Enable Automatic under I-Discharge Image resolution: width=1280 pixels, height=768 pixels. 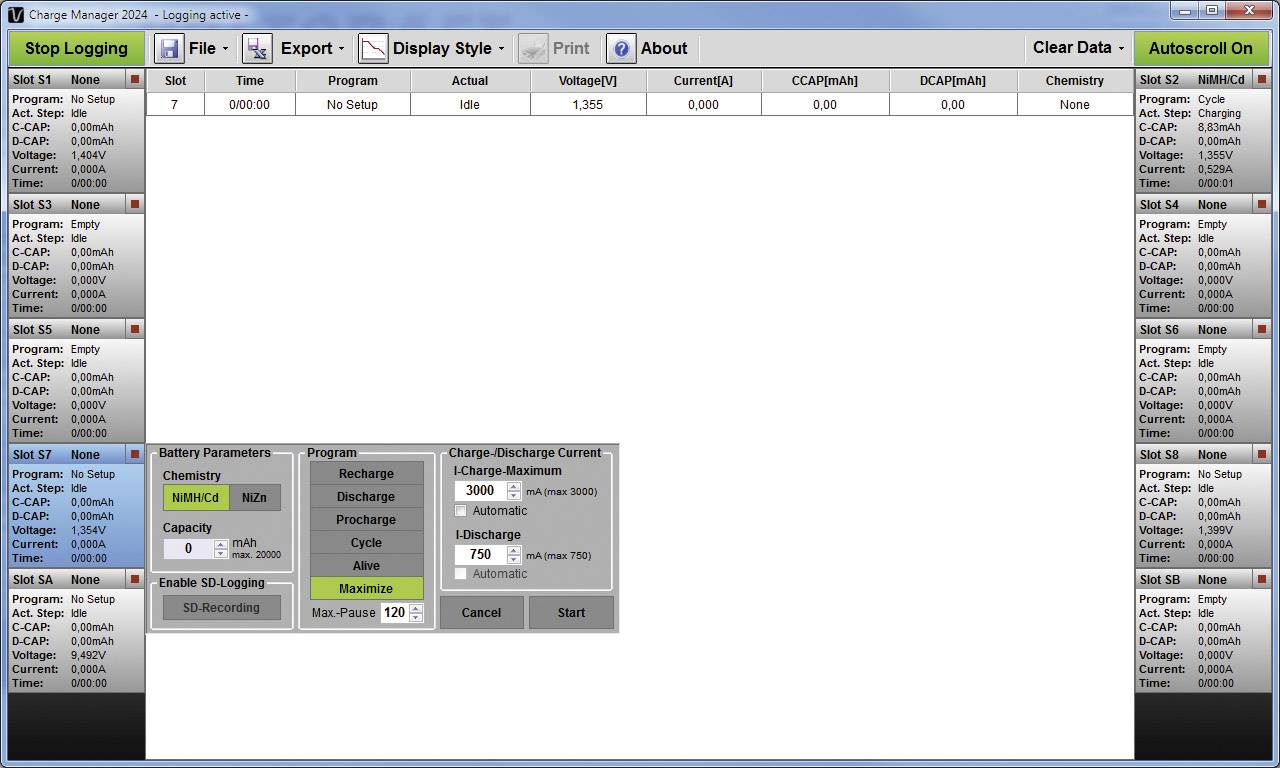point(461,574)
